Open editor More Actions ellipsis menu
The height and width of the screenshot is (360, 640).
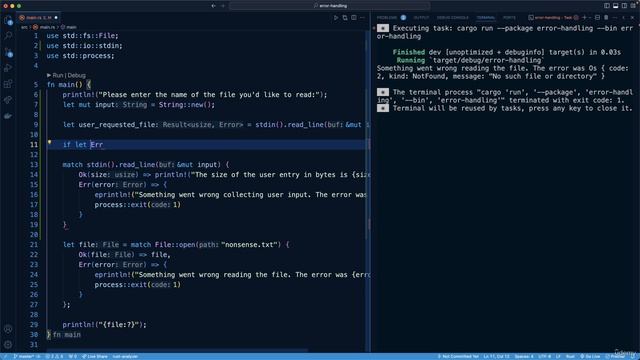[x=362, y=18]
